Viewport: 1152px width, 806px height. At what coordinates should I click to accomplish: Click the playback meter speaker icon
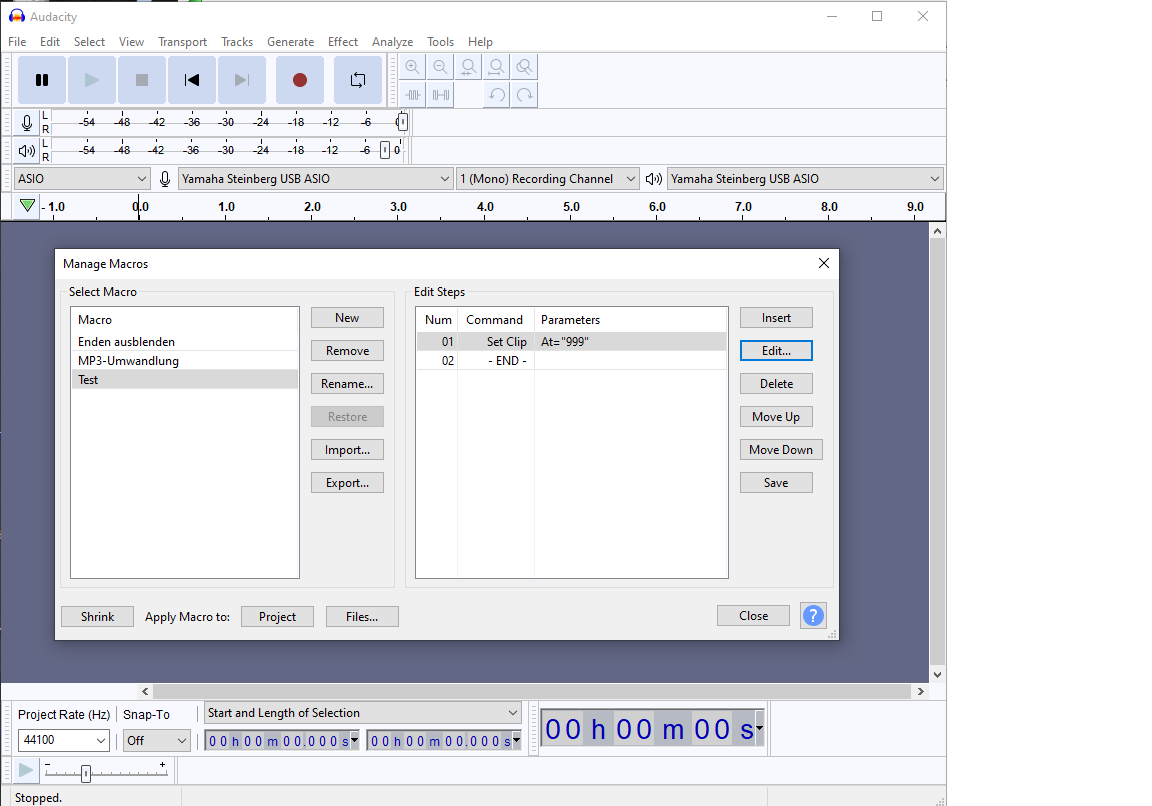27,151
